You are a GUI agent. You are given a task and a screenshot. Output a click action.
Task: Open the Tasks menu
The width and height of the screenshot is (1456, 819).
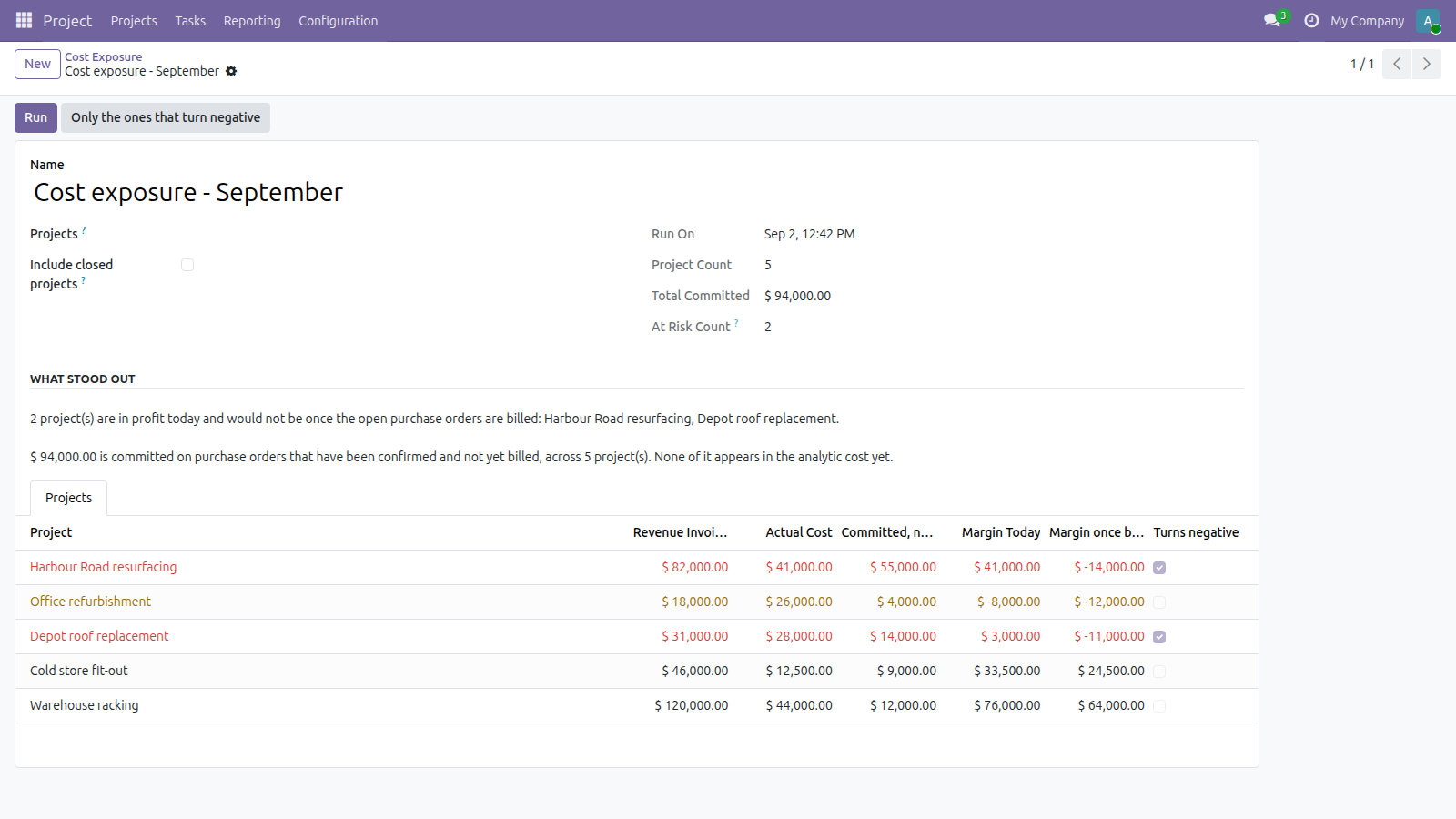(x=190, y=21)
